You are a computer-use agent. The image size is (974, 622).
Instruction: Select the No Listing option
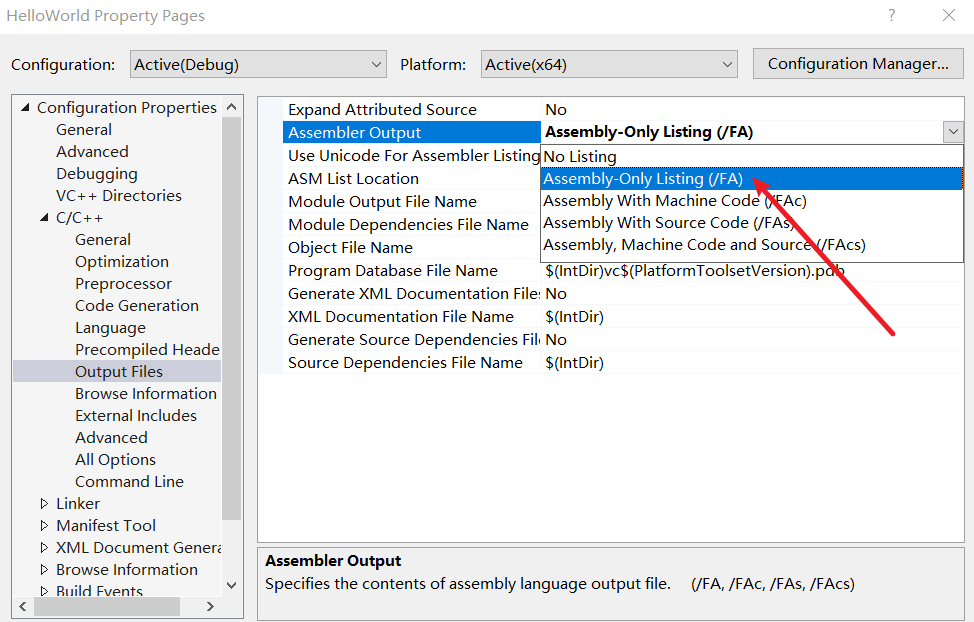coord(580,156)
